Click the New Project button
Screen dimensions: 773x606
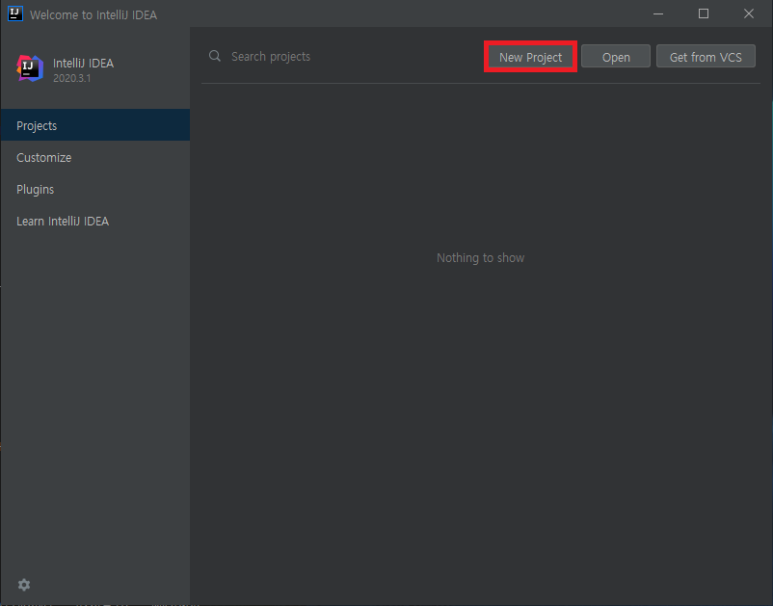(x=530, y=57)
